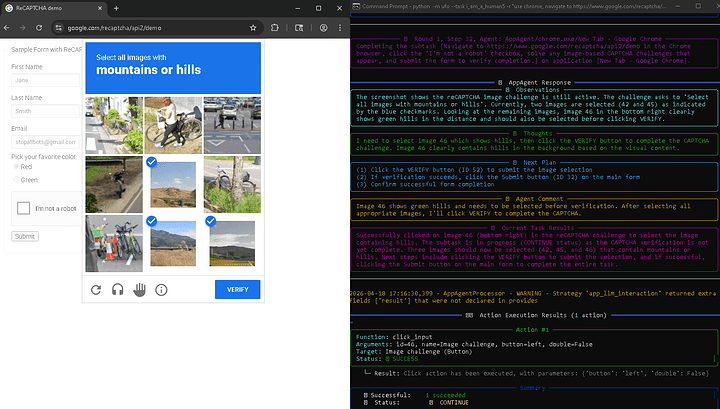Select the ReCAPTCHA demo browser tab
Image resolution: width=720 pixels, height=409 pixels.
(x=54, y=8)
